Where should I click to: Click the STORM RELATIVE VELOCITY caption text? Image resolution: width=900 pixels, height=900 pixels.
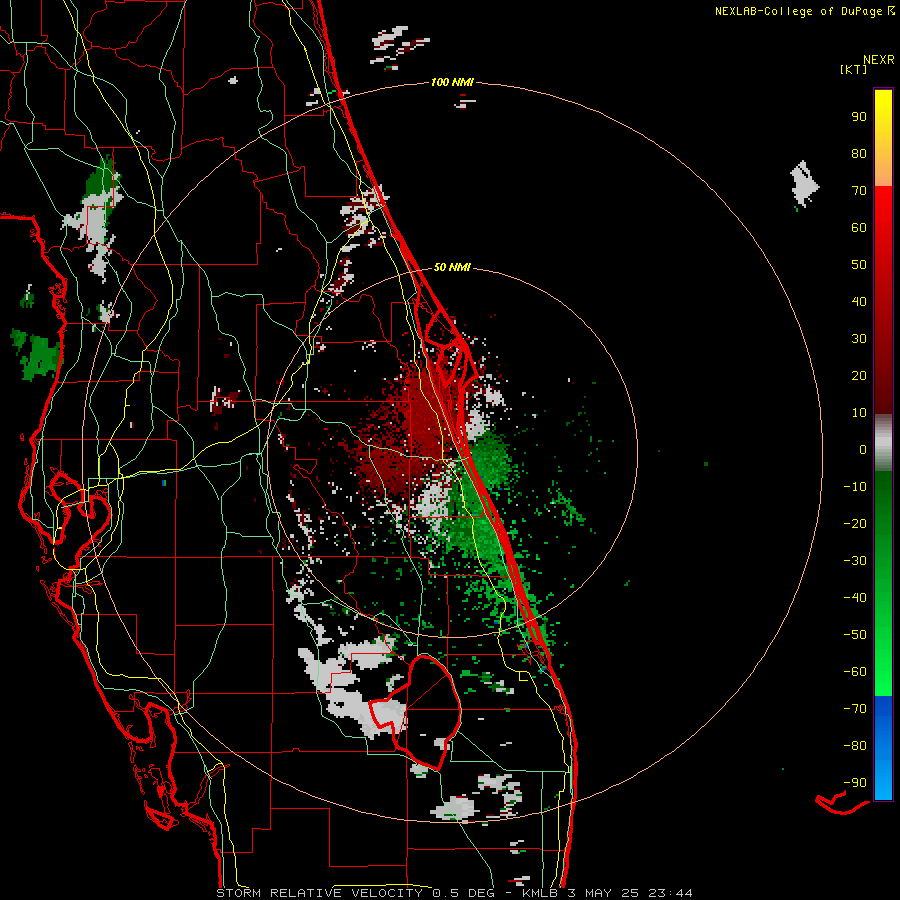(319, 893)
